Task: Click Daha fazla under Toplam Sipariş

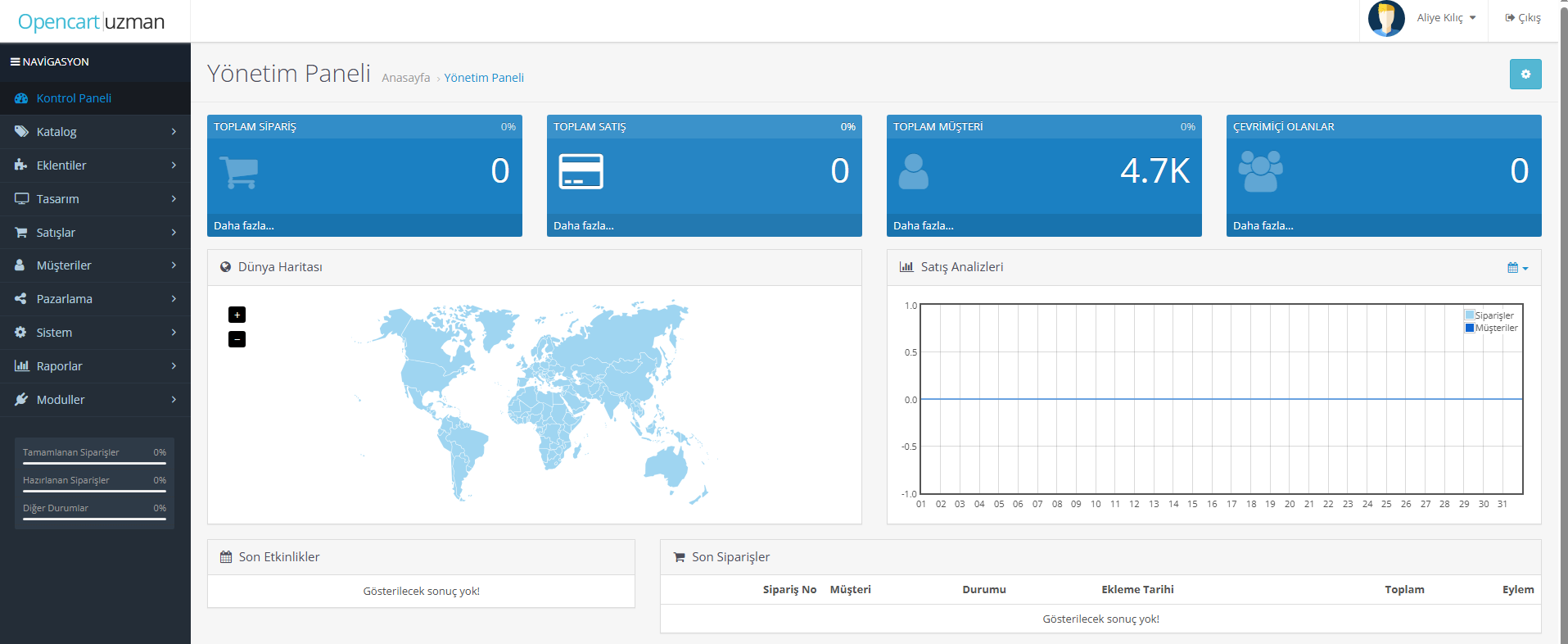Action: 244,226
